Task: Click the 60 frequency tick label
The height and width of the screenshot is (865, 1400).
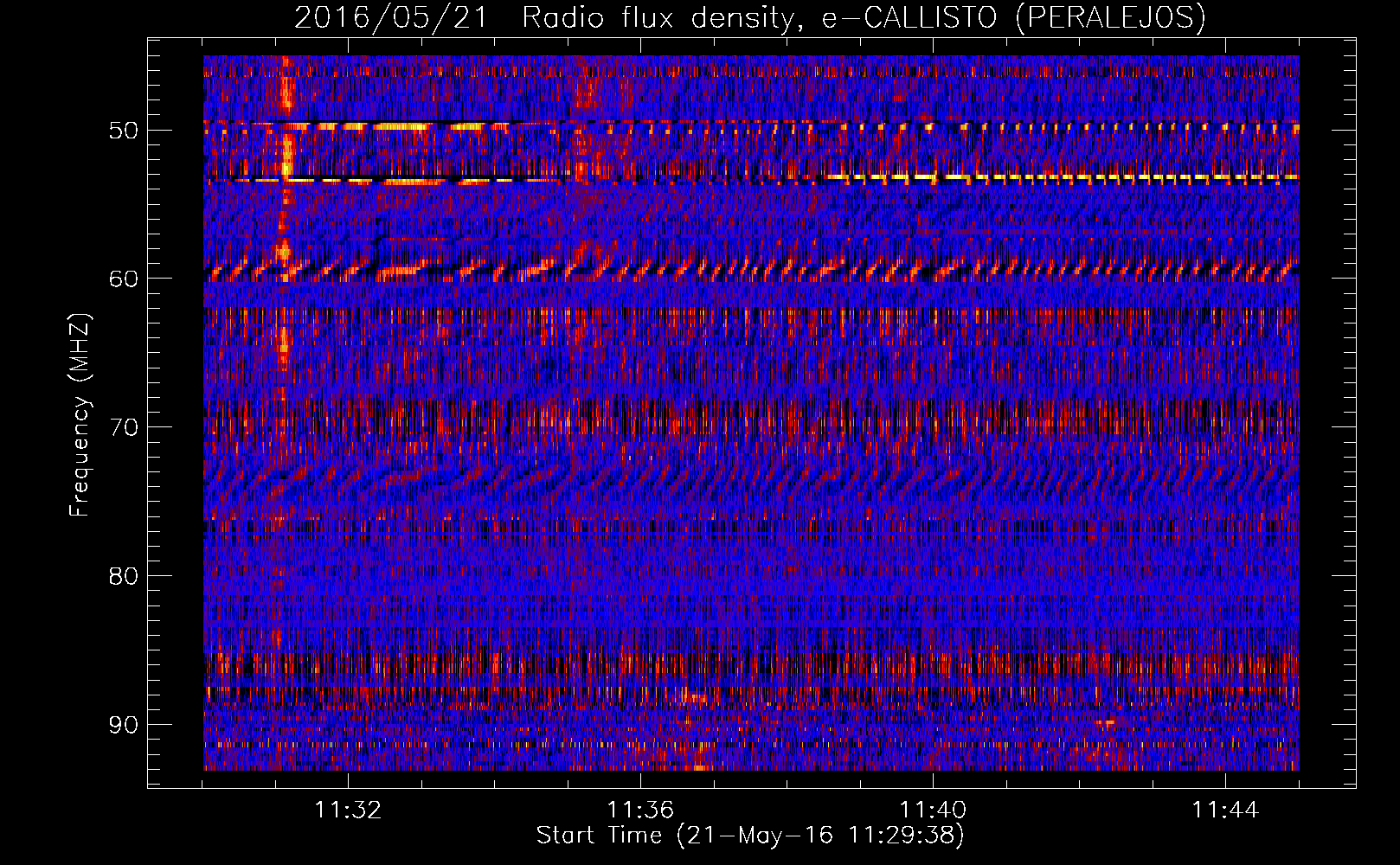Action: [123, 279]
